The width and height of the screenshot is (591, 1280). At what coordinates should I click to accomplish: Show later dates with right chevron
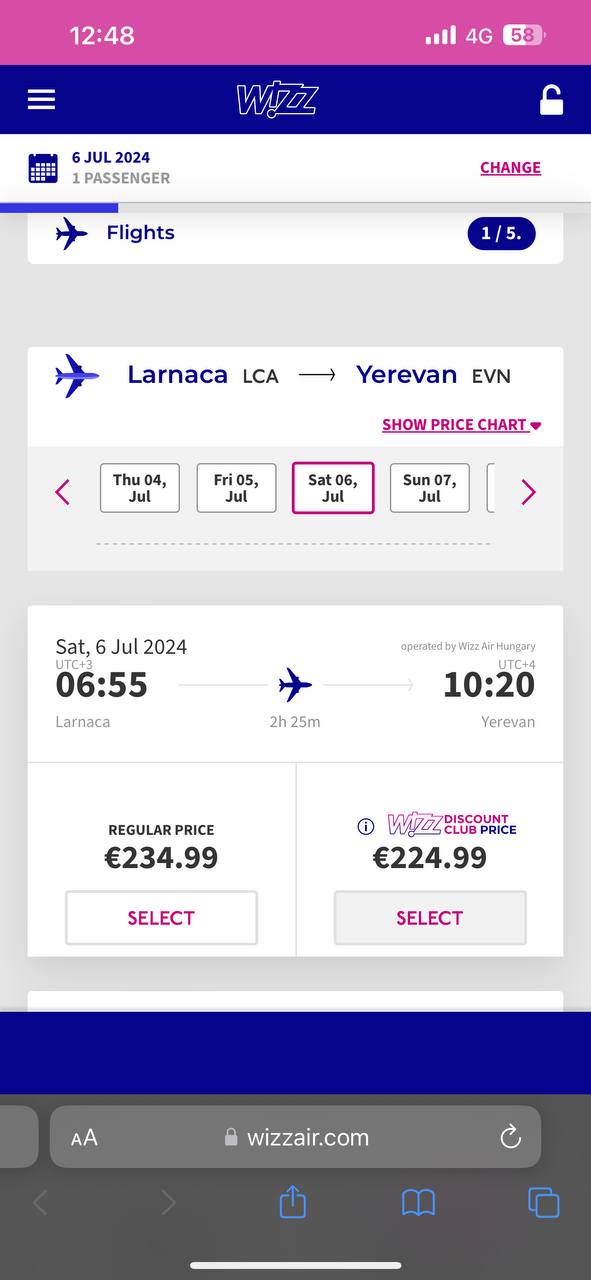pyautogui.click(x=529, y=492)
